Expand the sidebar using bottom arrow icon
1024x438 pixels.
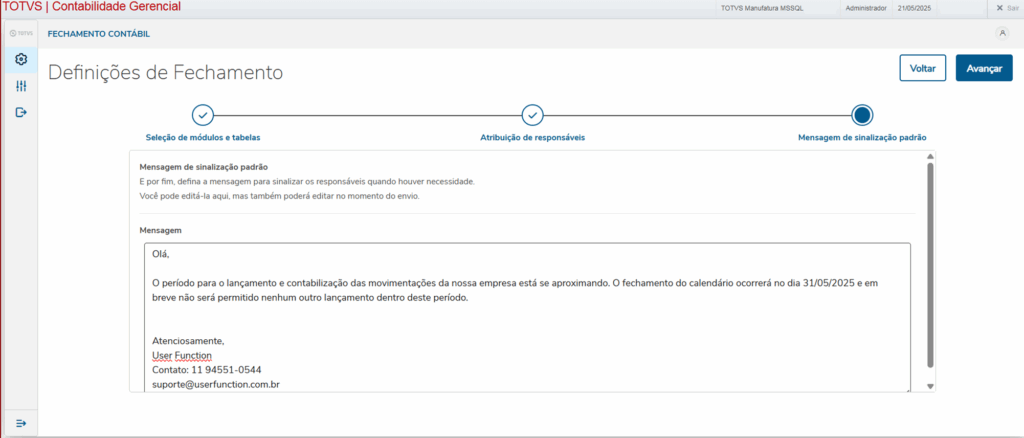[x=21, y=423]
